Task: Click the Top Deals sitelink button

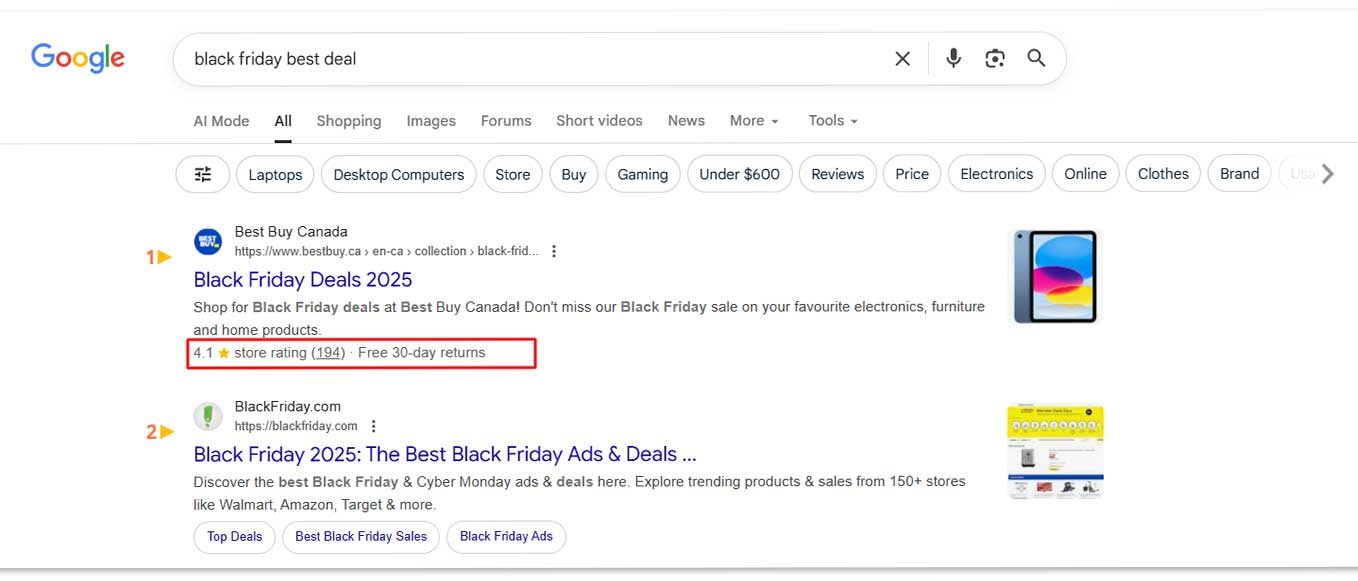Action: 234,537
